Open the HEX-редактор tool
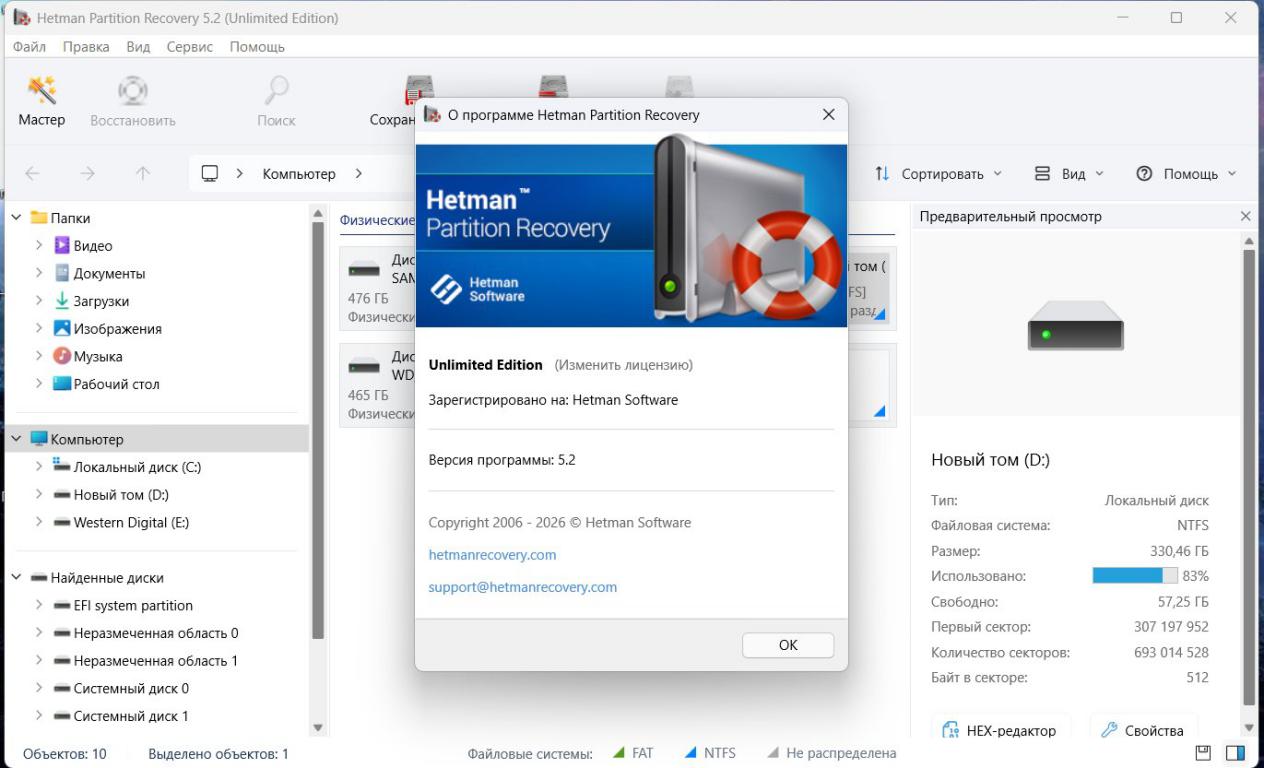This screenshot has width=1264, height=768. [x=1000, y=730]
